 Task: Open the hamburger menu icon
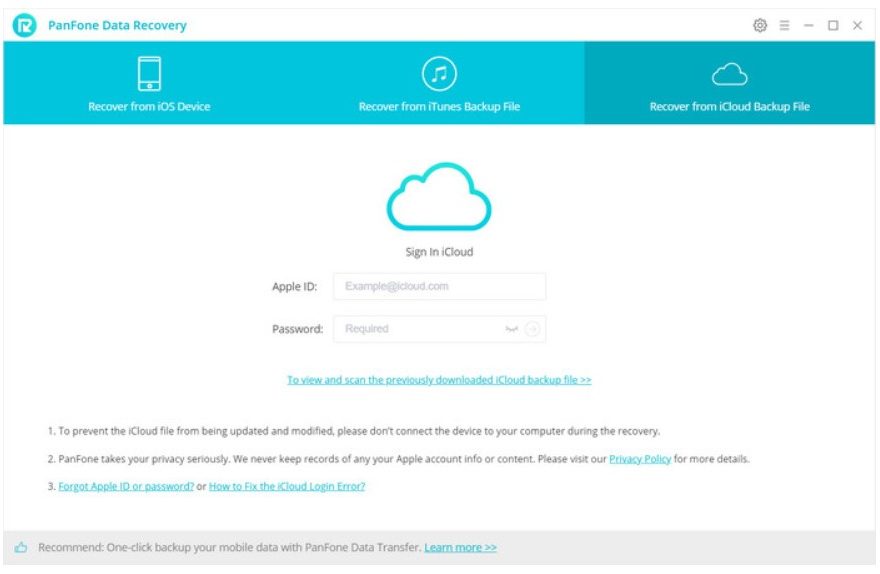784,25
